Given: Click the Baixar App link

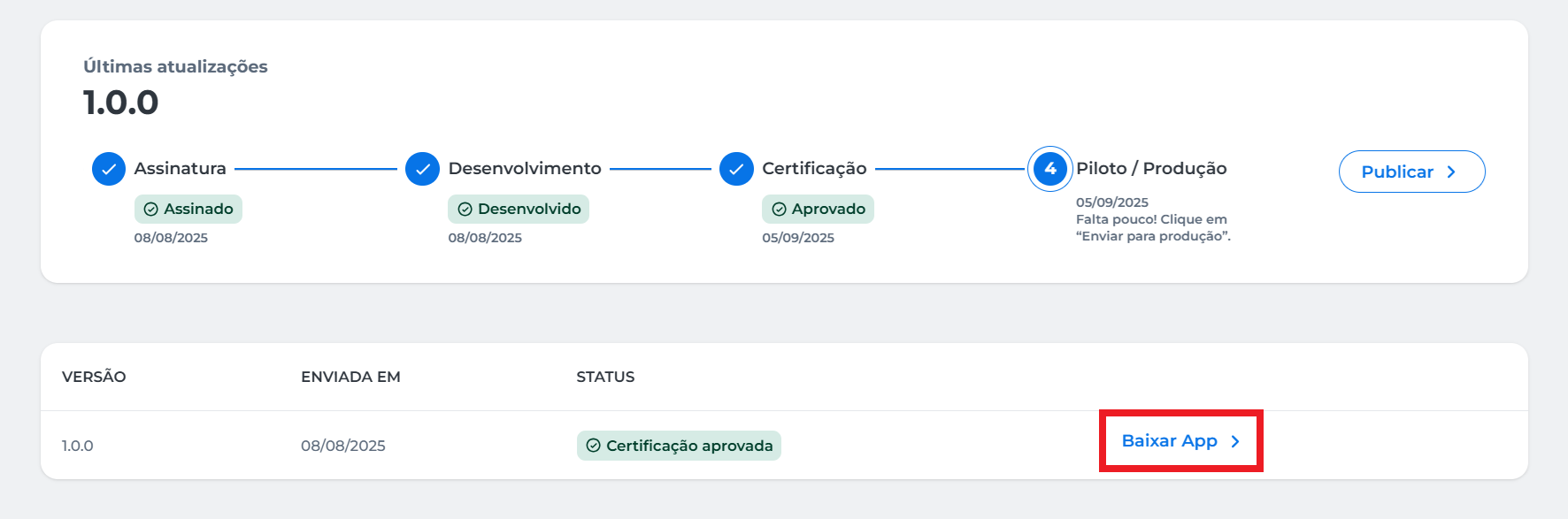Looking at the screenshot, I should click(1180, 441).
